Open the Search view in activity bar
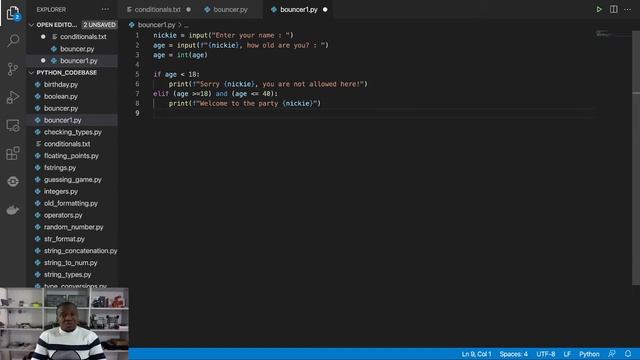This screenshot has width=640, height=360. (x=13, y=40)
